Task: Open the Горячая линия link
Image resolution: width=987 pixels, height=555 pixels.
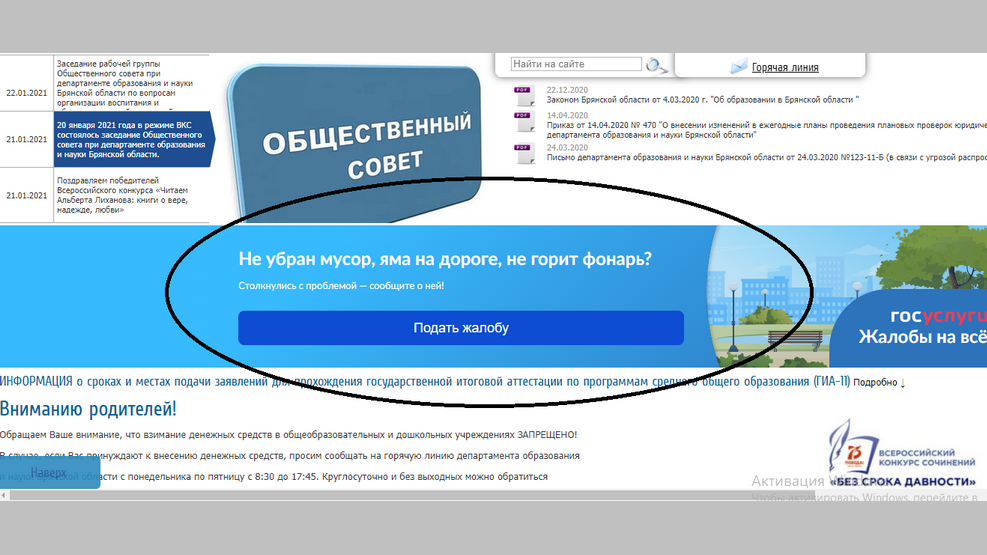Action: (785, 67)
